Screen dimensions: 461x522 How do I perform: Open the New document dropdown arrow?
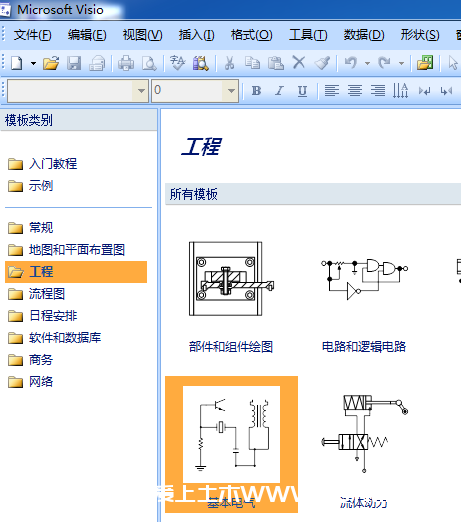tap(33, 63)
